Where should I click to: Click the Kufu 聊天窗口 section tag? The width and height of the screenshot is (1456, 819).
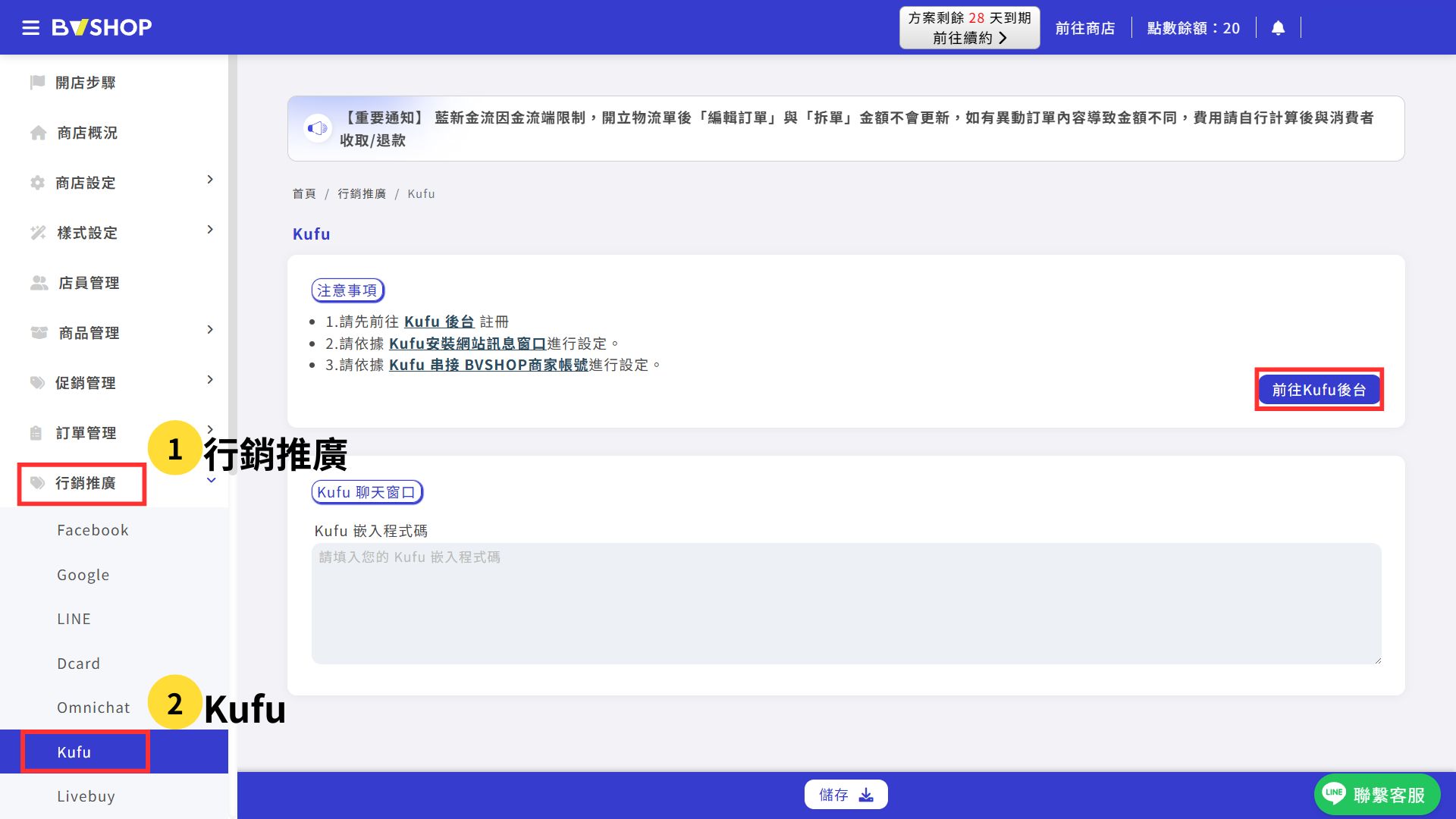[366, 492]
